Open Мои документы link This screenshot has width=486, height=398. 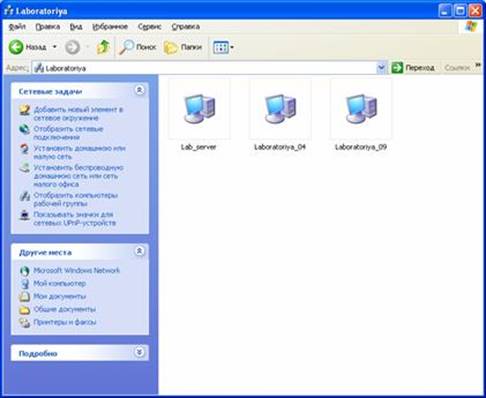pyautogui.click(x=60, y=296)
